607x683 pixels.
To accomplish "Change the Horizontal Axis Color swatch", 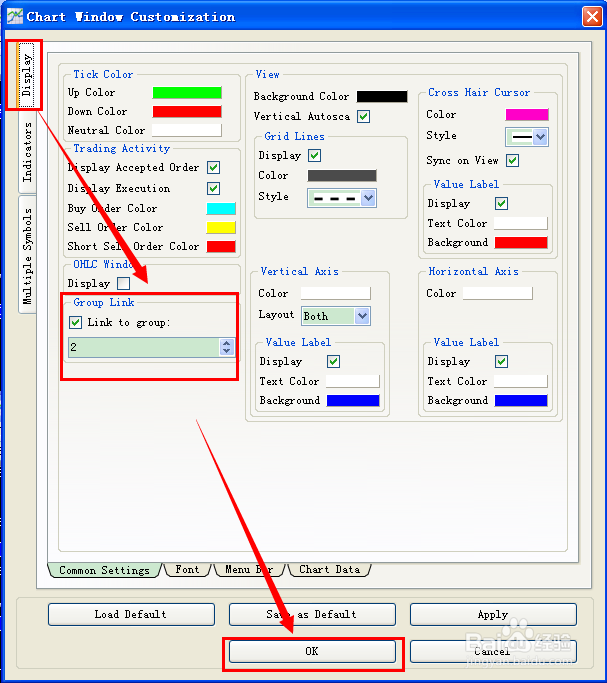I will (498, 293).
